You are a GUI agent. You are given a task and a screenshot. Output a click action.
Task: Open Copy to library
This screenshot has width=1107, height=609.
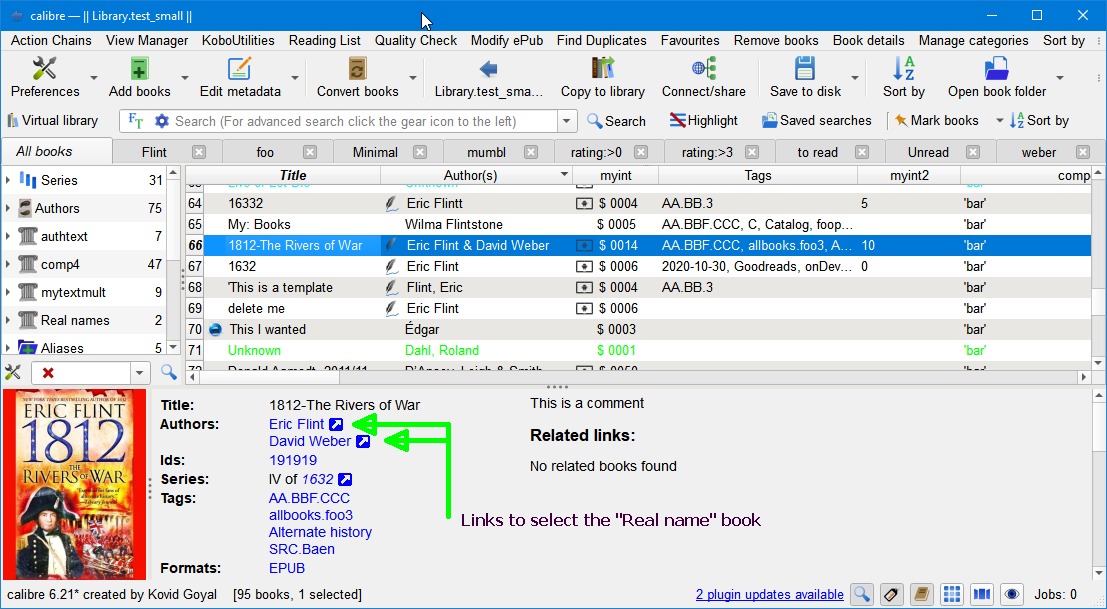(x=602, y=77)
